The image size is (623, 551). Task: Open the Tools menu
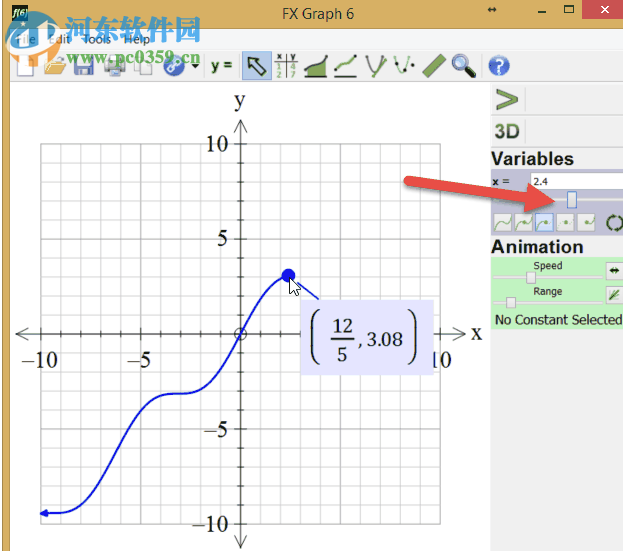click(97, 39)
